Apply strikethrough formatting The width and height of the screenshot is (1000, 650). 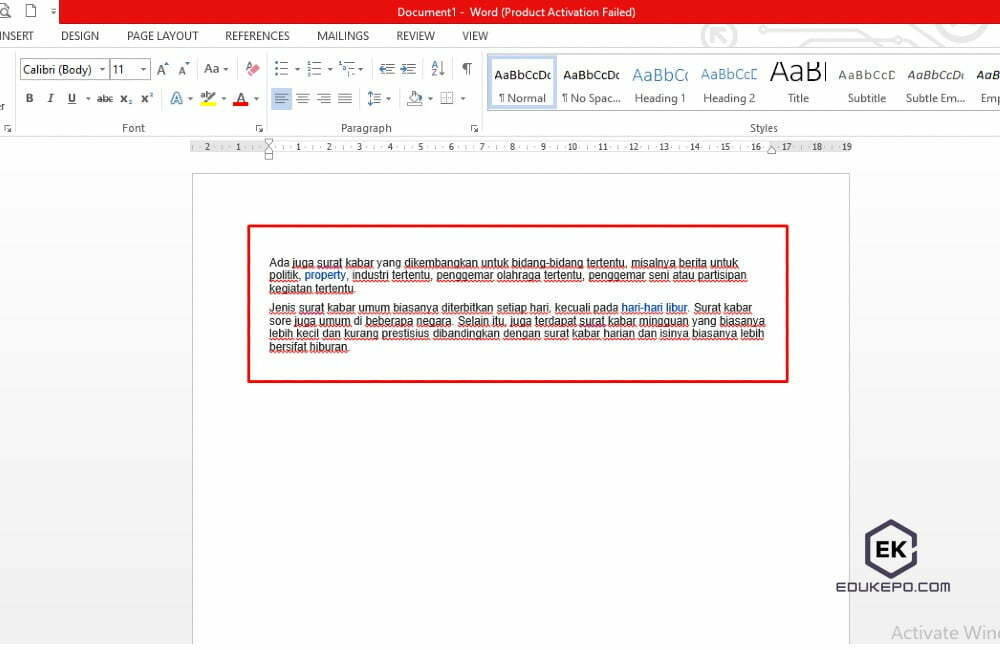(105, 99)
